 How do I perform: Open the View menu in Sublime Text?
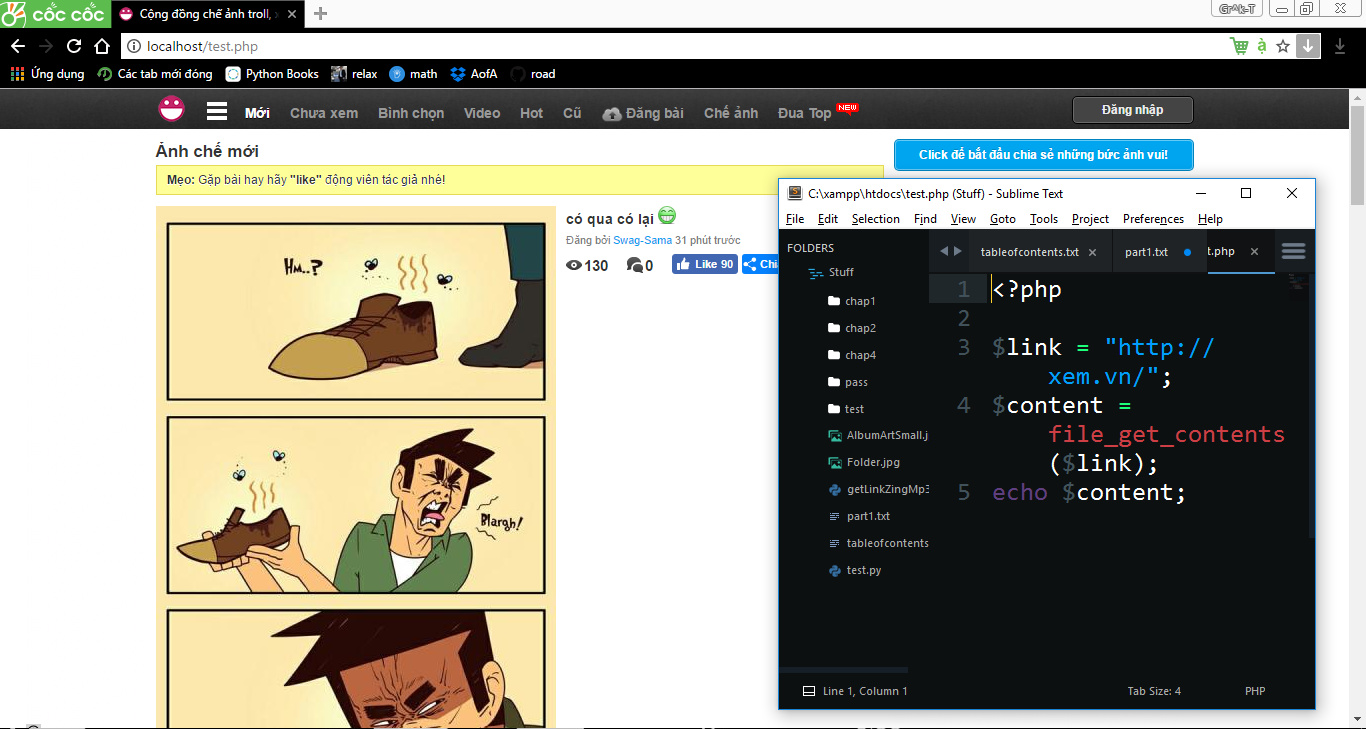click(x=963, y=219)
